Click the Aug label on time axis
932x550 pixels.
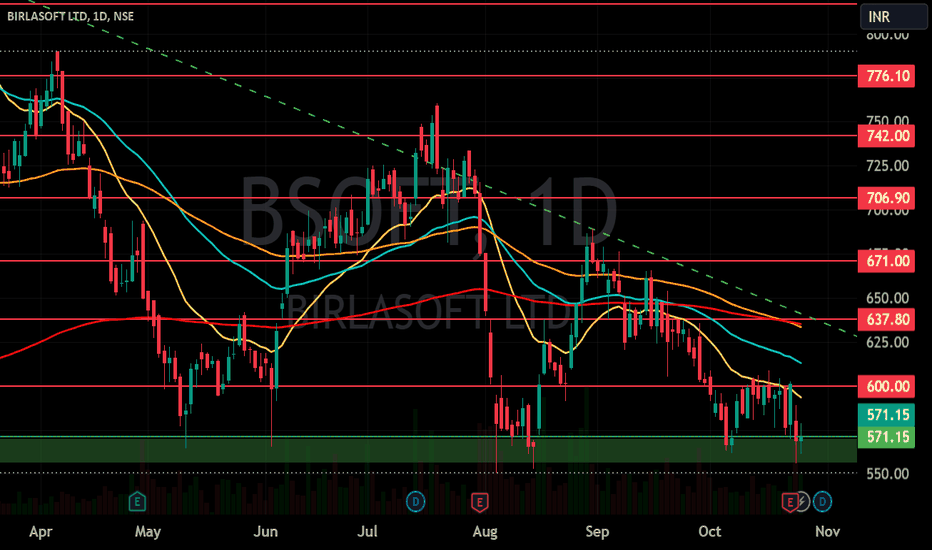[x=485, y=531]
